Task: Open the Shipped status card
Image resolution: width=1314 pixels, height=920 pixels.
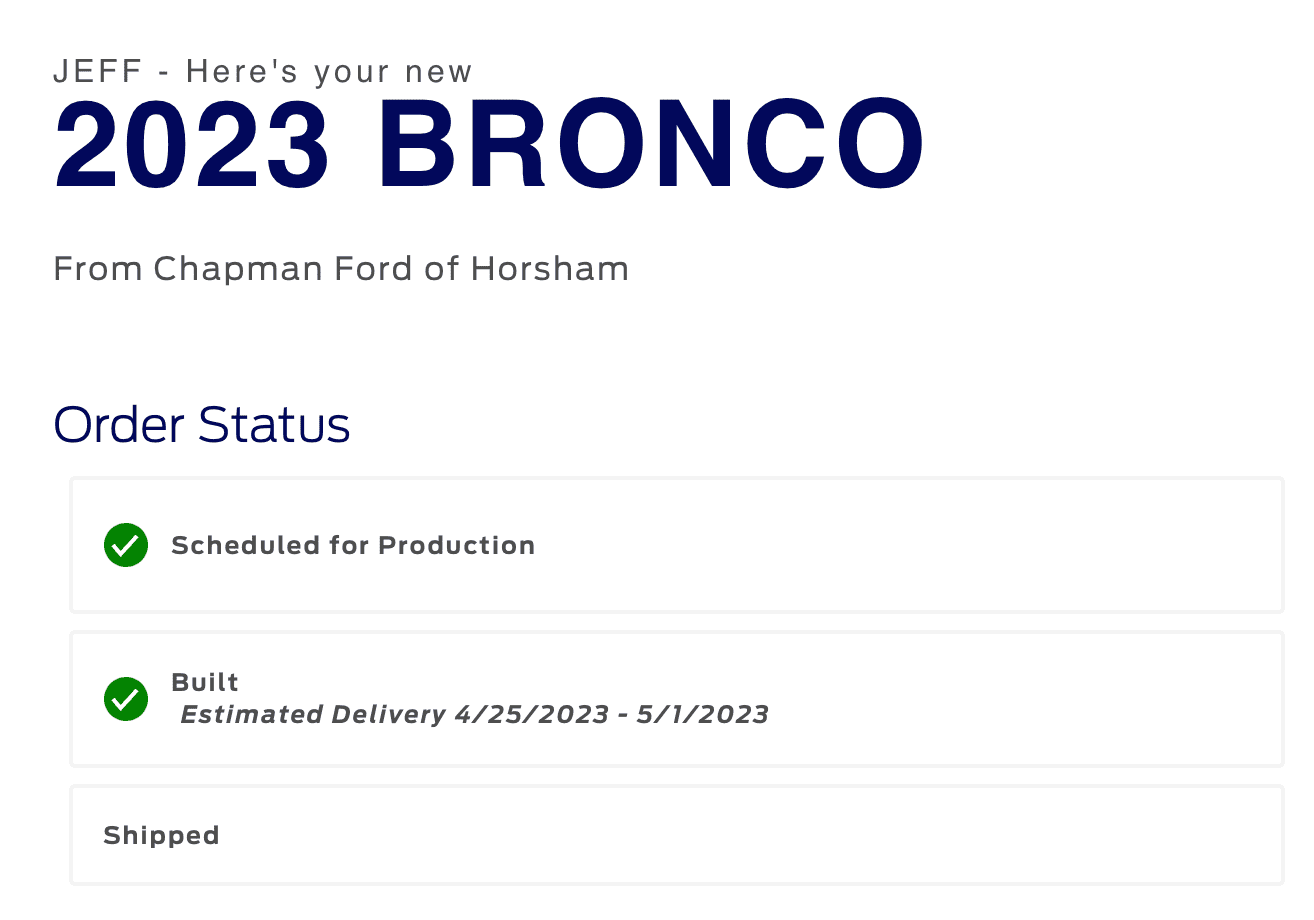Action: [x=676, y=835]
